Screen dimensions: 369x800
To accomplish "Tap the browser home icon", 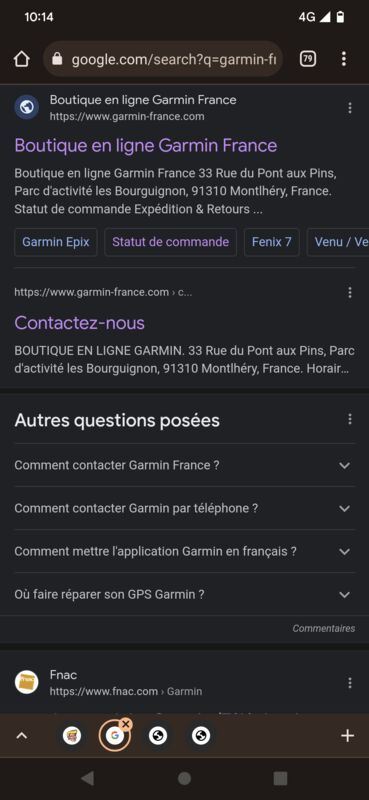I will point(21,59).
